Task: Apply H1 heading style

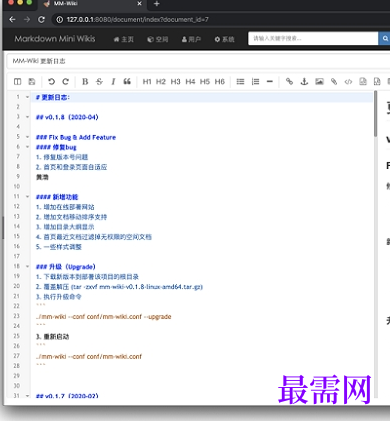Action: pos(147,82)
